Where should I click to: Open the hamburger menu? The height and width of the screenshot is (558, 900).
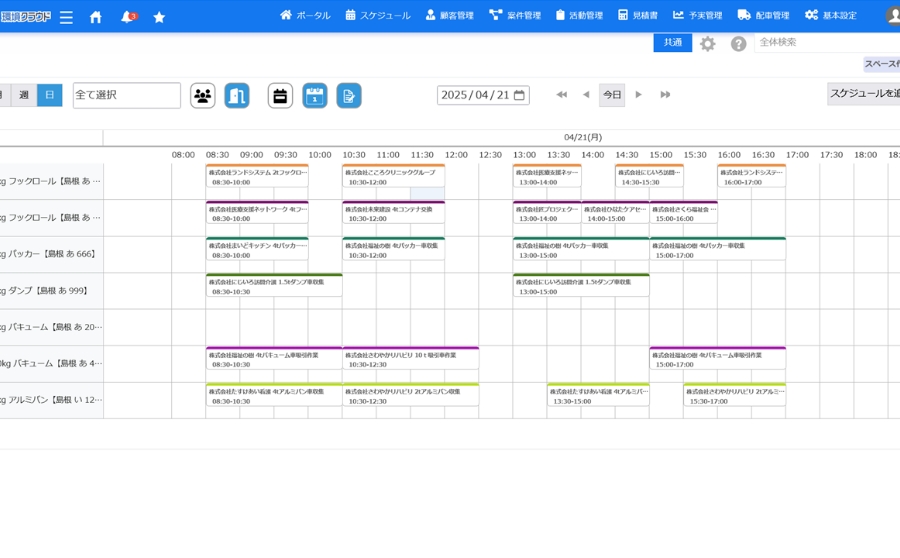pyautogui.click(x=66, y=17)
